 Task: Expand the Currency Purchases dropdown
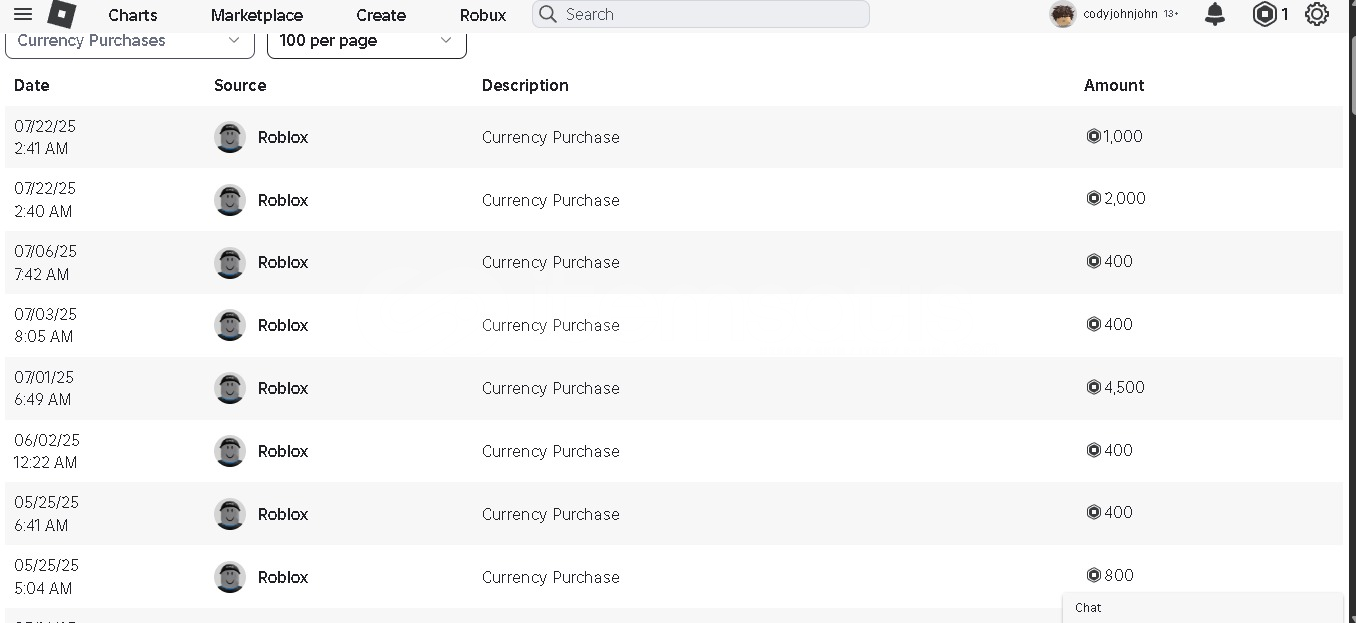click(130, 41)
